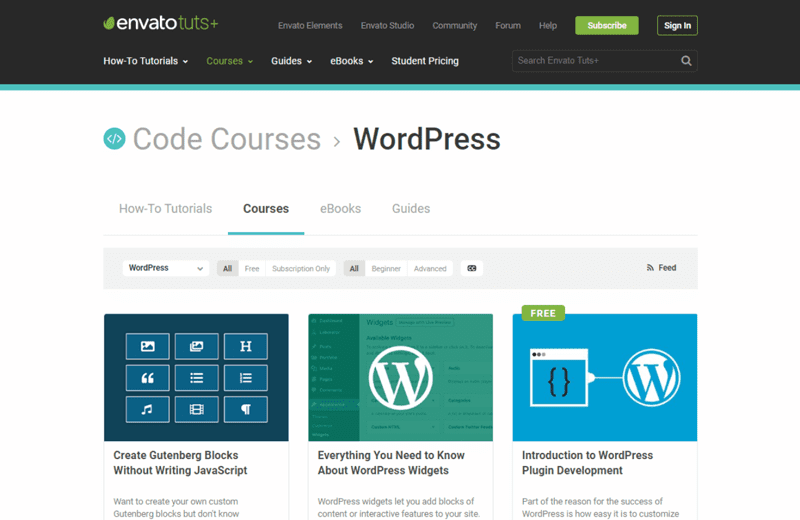
Task: Open the Help link
Action: pyautogui.click(x=547, y=26)
